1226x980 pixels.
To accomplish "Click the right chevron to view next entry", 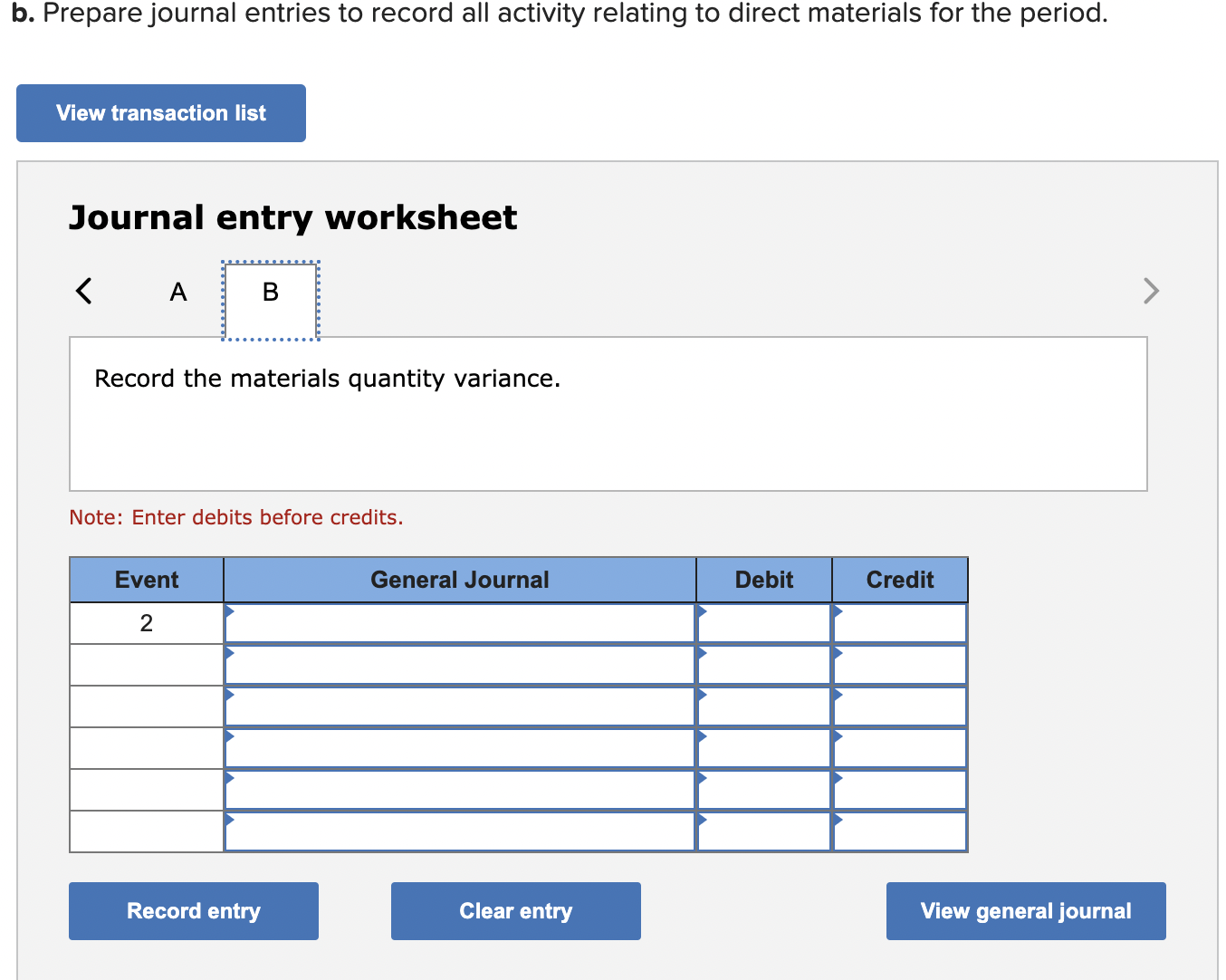I will [x=1150, y=291].
